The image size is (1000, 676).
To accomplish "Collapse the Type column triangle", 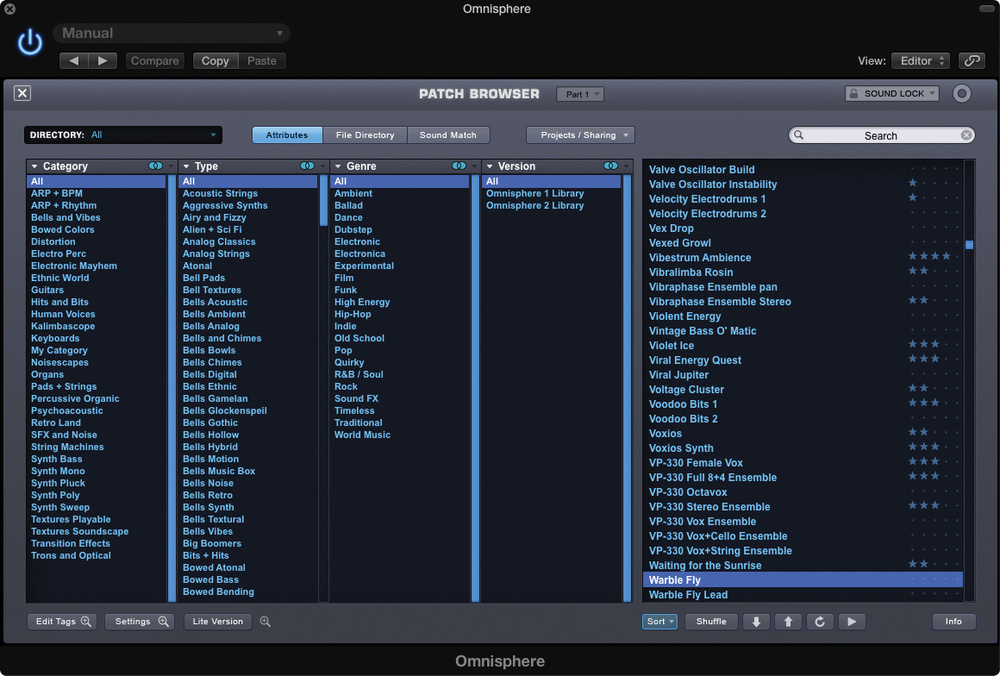I will (186, 166).
